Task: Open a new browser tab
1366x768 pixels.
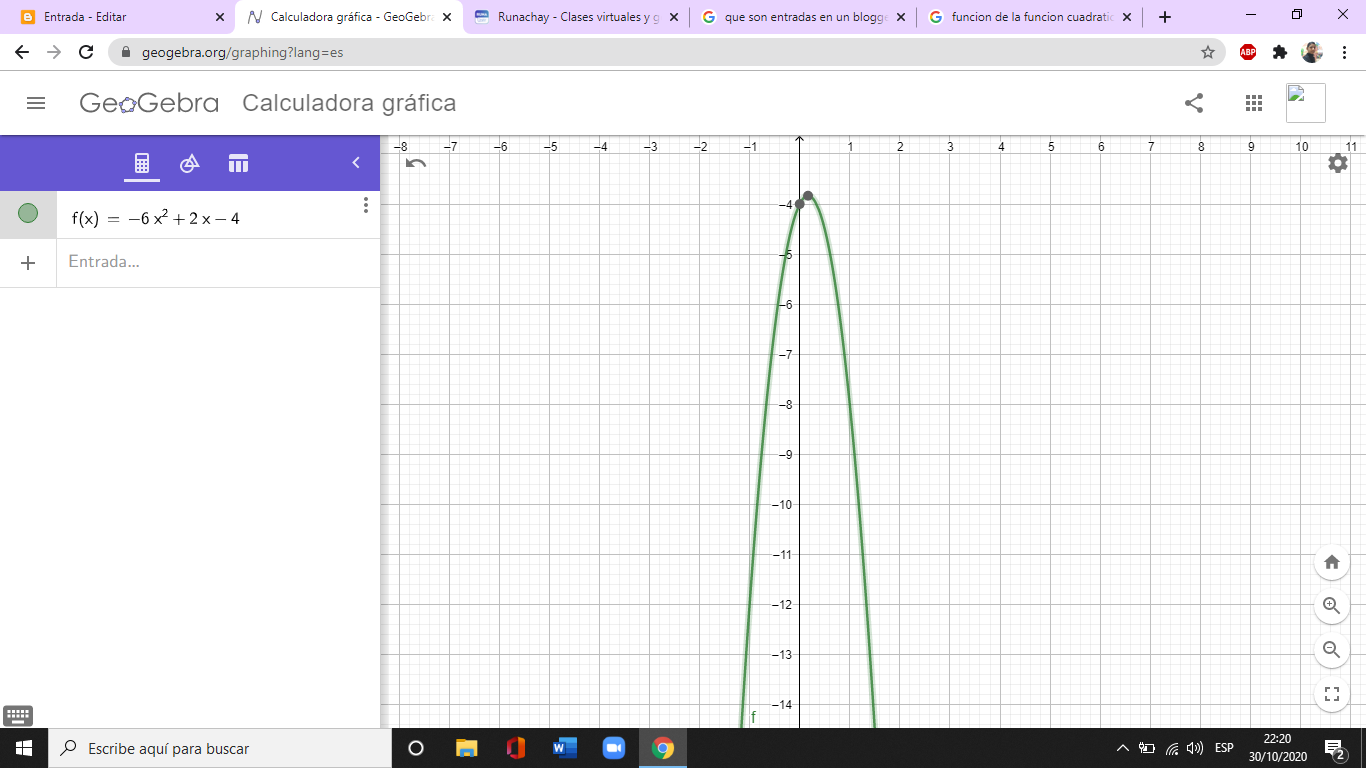Action: pos(1164,17)
